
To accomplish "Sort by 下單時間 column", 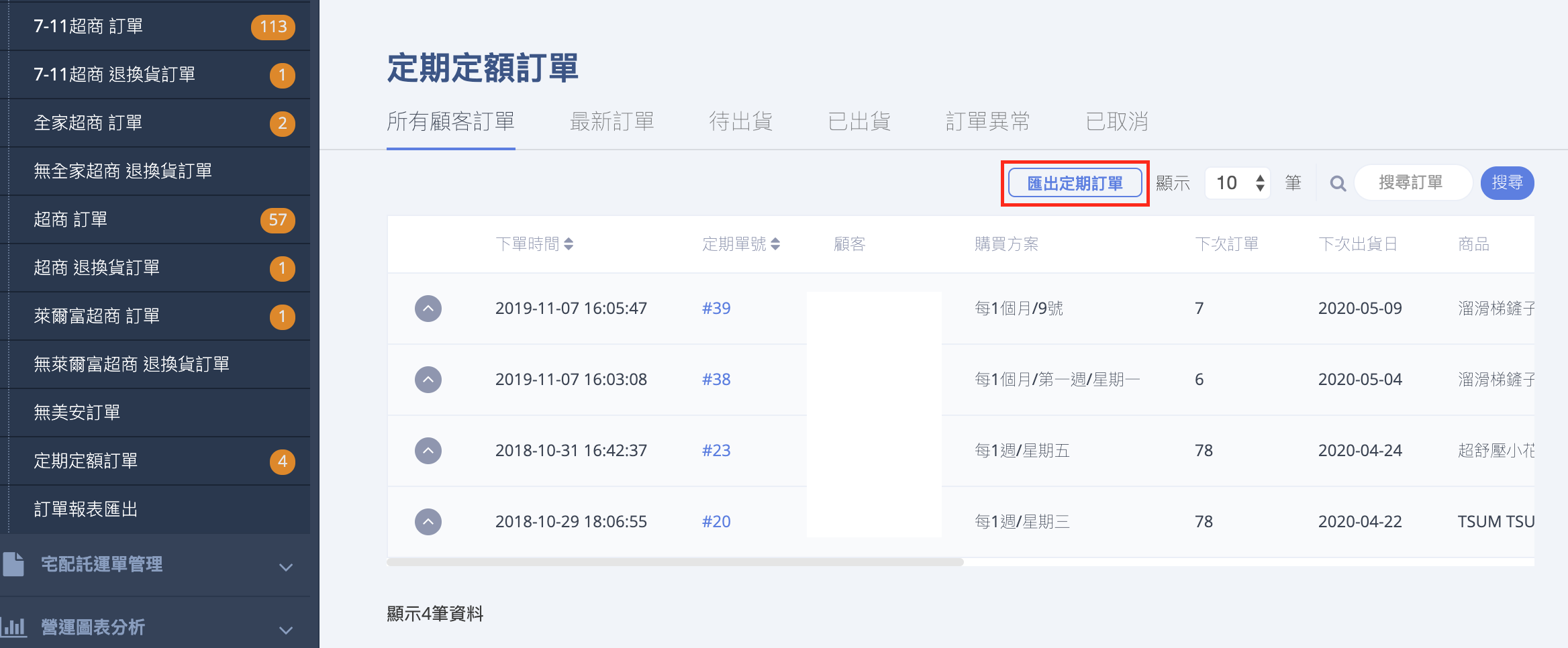I will point(534,244).
